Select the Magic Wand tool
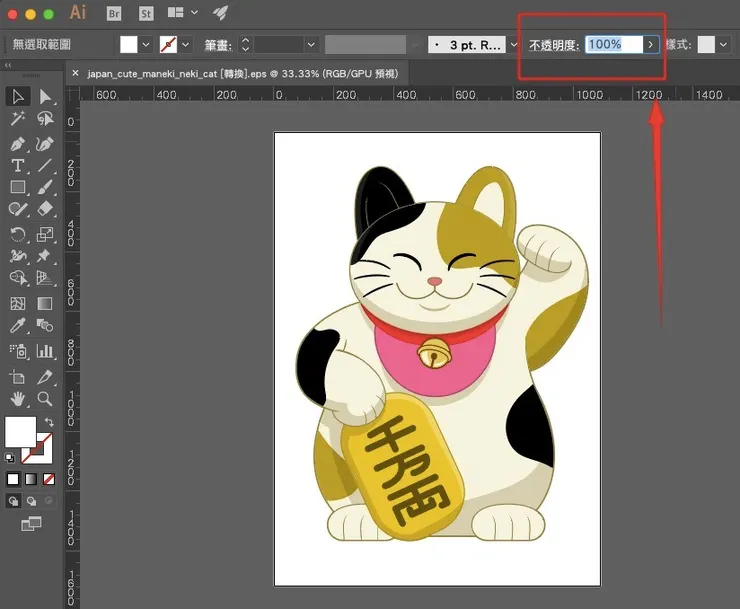Viewport: 740px width, 609px height. pyautogui.click(x=18, y=119)
